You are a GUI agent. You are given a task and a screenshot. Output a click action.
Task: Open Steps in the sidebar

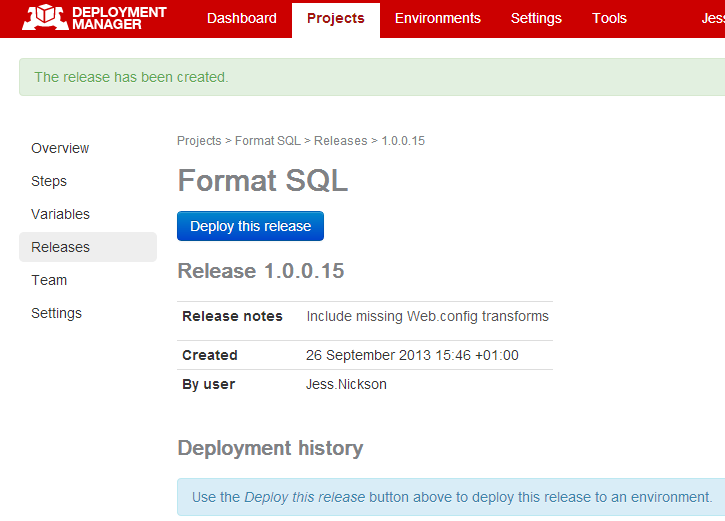pyautogui.click(x=49, y=181)
